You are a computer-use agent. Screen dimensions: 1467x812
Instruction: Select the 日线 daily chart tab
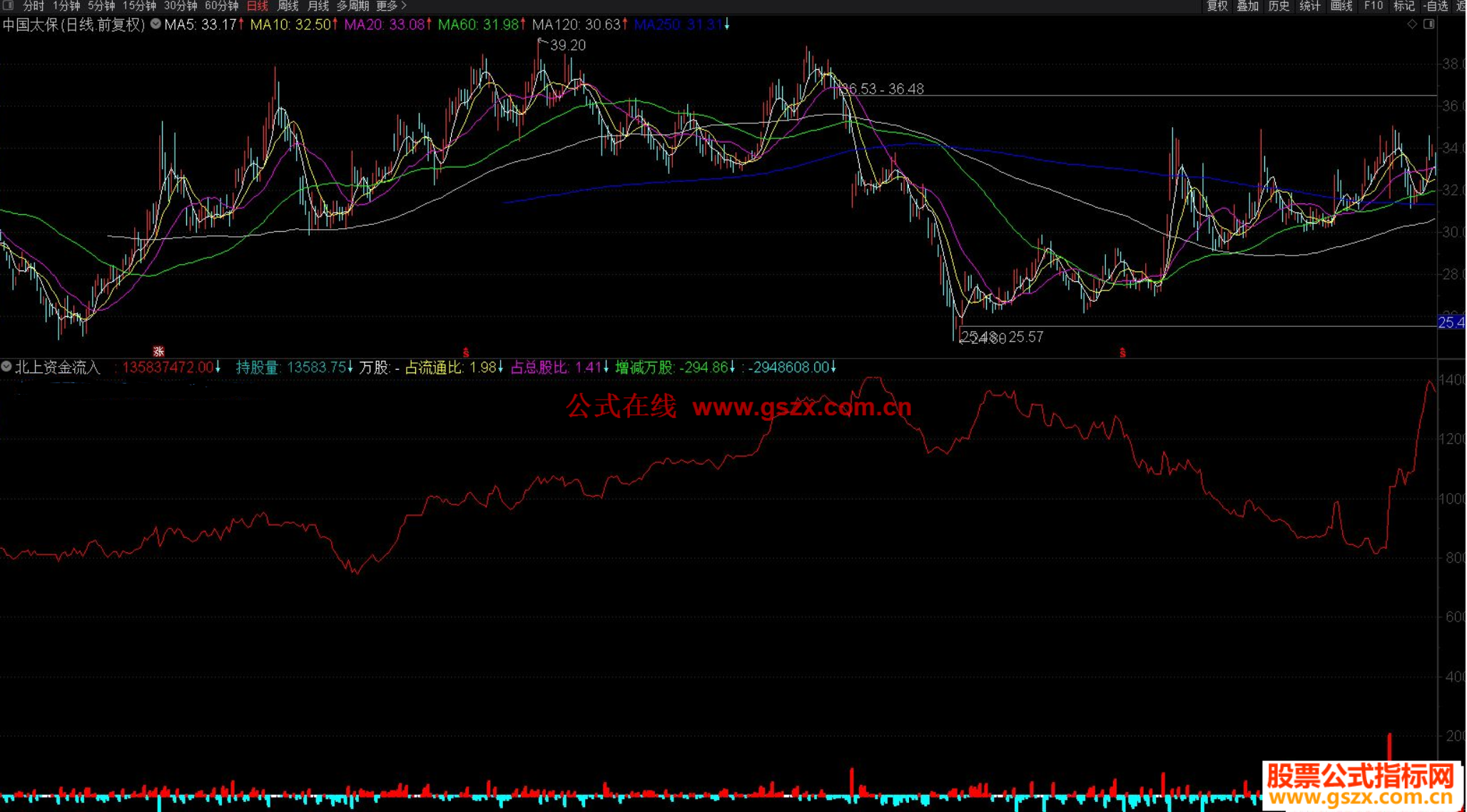point(258,6)
